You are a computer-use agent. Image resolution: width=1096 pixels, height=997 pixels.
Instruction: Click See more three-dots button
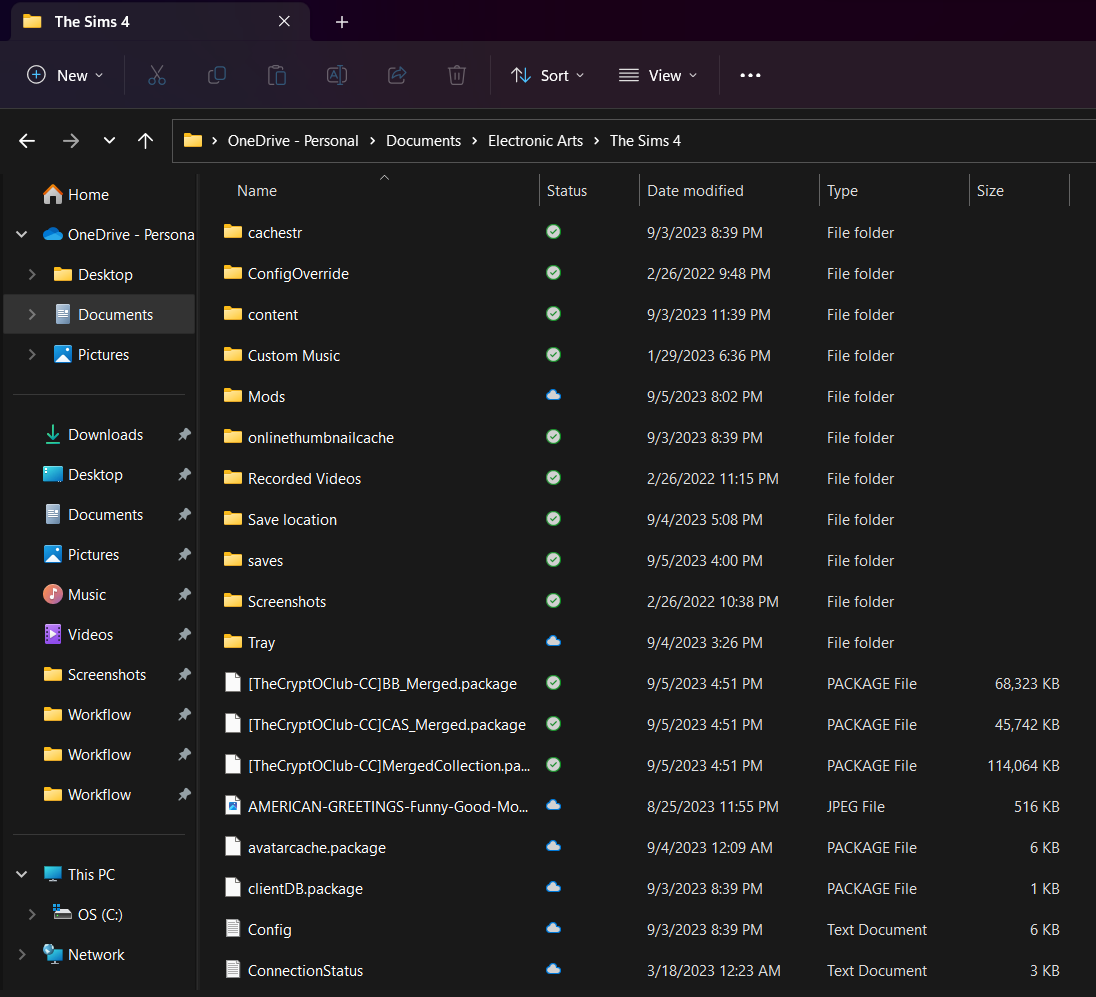tap(750, 75)
